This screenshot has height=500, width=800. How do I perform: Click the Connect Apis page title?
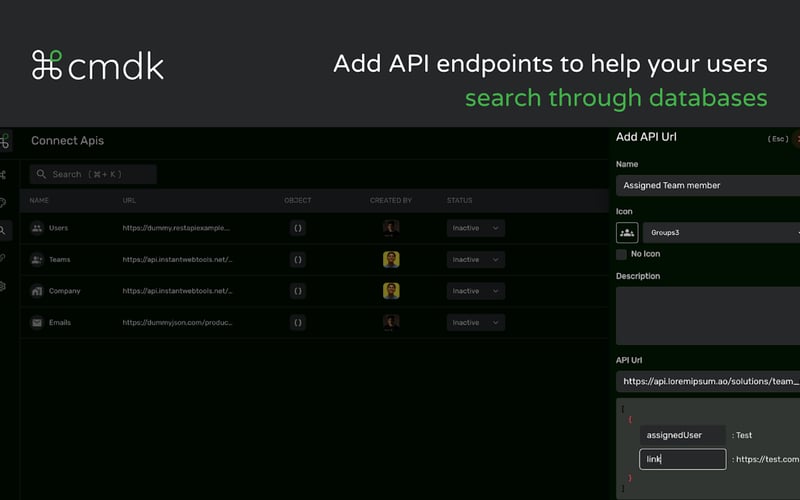[67, 140]
